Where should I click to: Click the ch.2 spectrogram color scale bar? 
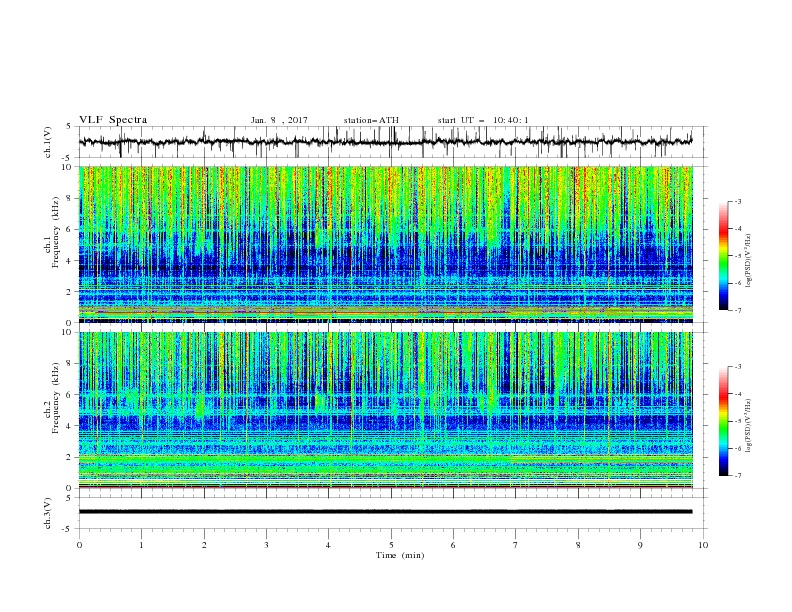(x=723, y=421)
